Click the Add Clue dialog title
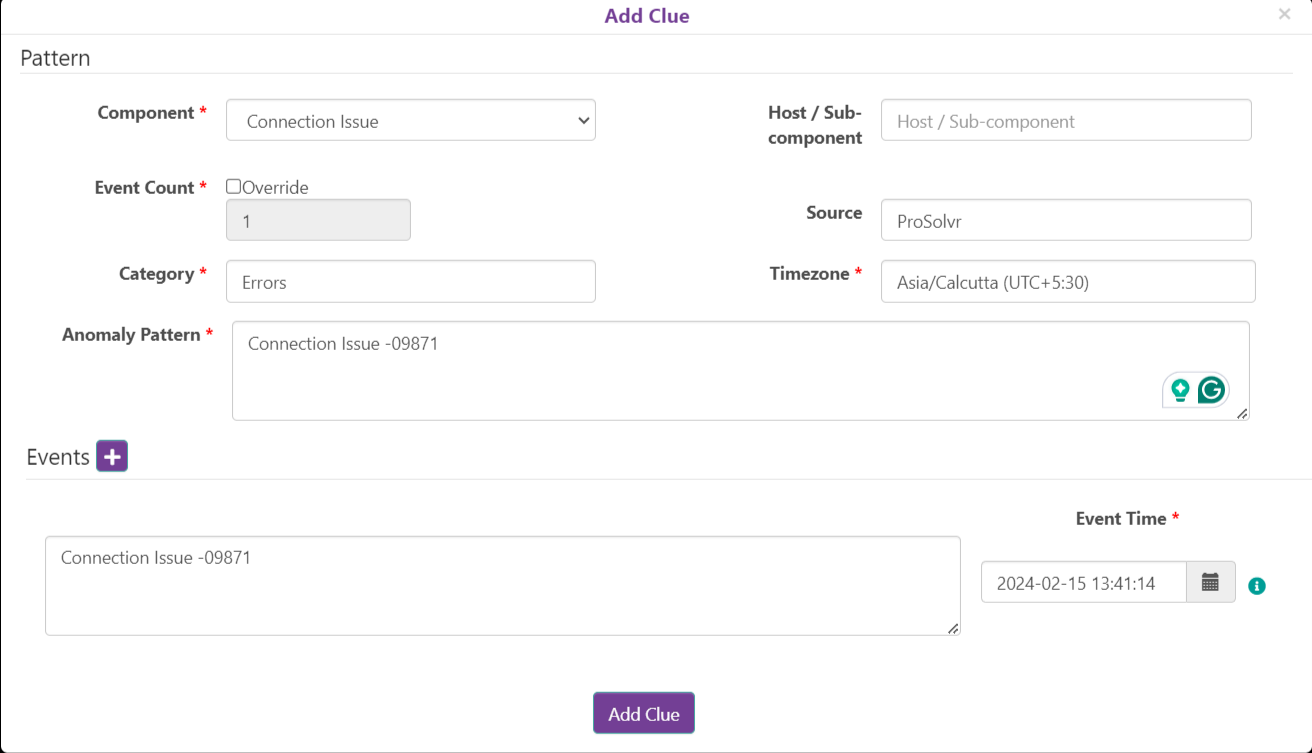The height and width of the screenshot is (753, 1312). click(647, 16)
